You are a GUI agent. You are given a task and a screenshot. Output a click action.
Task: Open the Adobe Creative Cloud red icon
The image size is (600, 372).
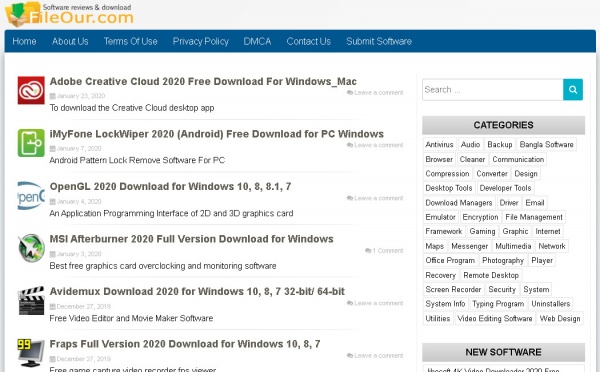pos(31,90)
